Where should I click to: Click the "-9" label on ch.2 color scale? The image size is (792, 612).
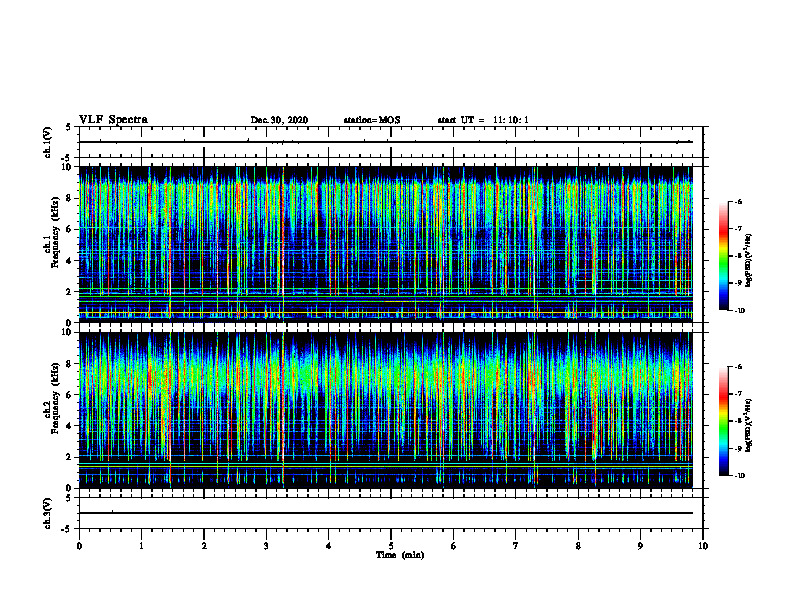click(738, 449)
